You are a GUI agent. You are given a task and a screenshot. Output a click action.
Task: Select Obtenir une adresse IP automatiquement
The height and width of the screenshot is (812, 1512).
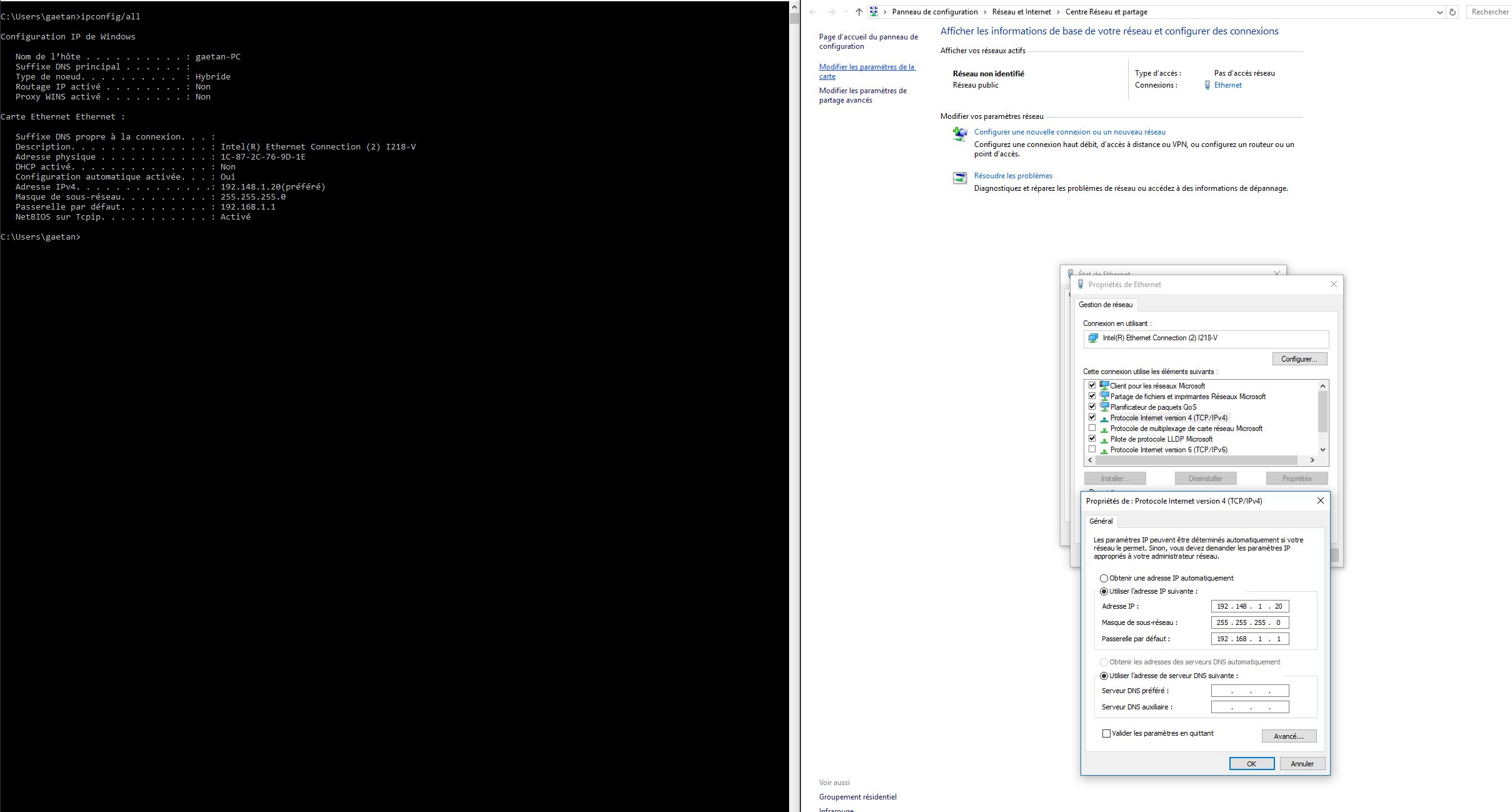point(1104,578)
